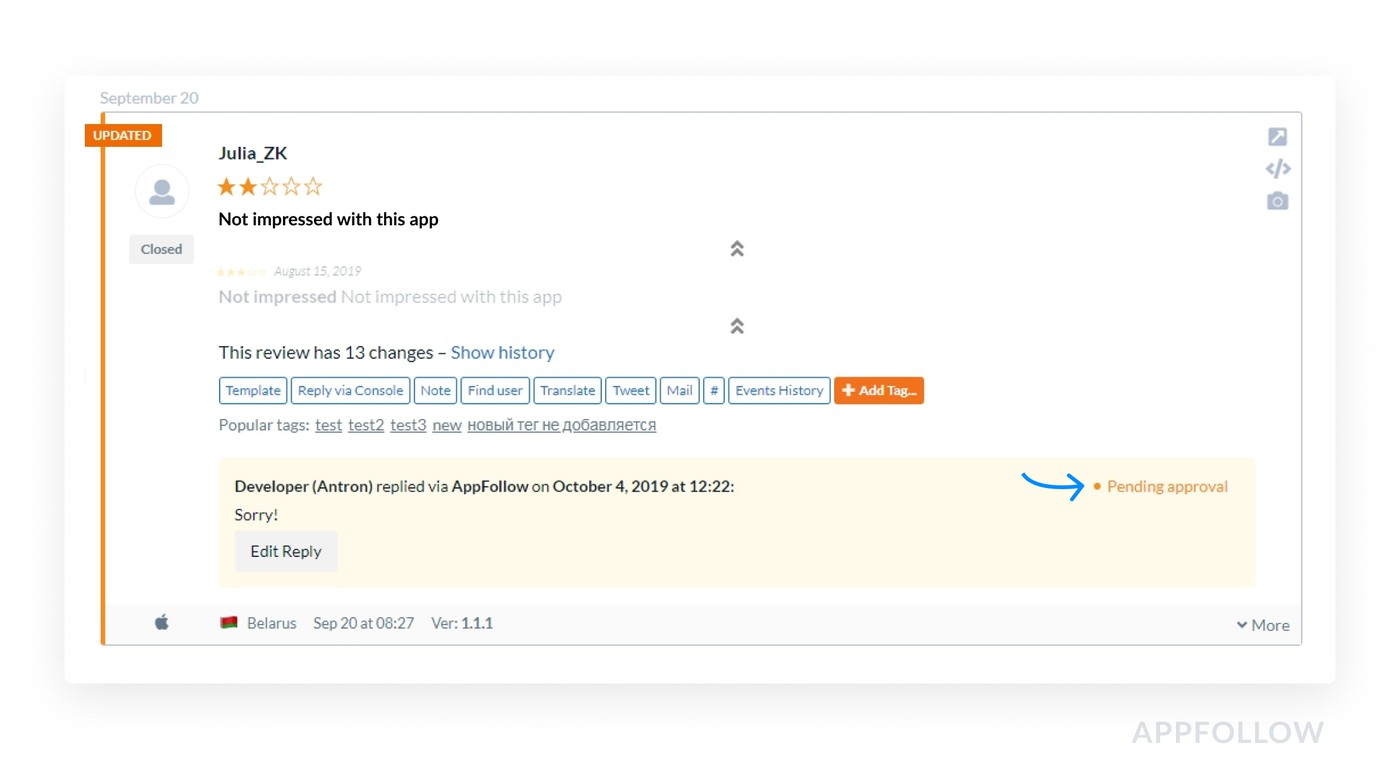The height and width of the screenshot is (781, 1400).
Task: Click the Pending approval status
Action: [1166, 487]
